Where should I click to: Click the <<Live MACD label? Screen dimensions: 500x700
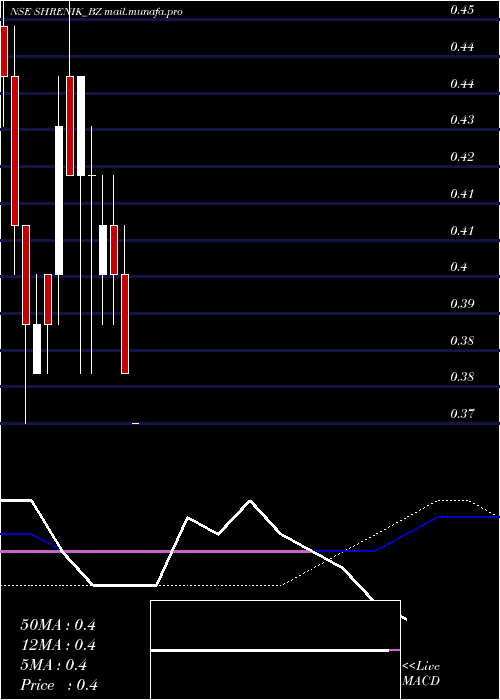421,673
